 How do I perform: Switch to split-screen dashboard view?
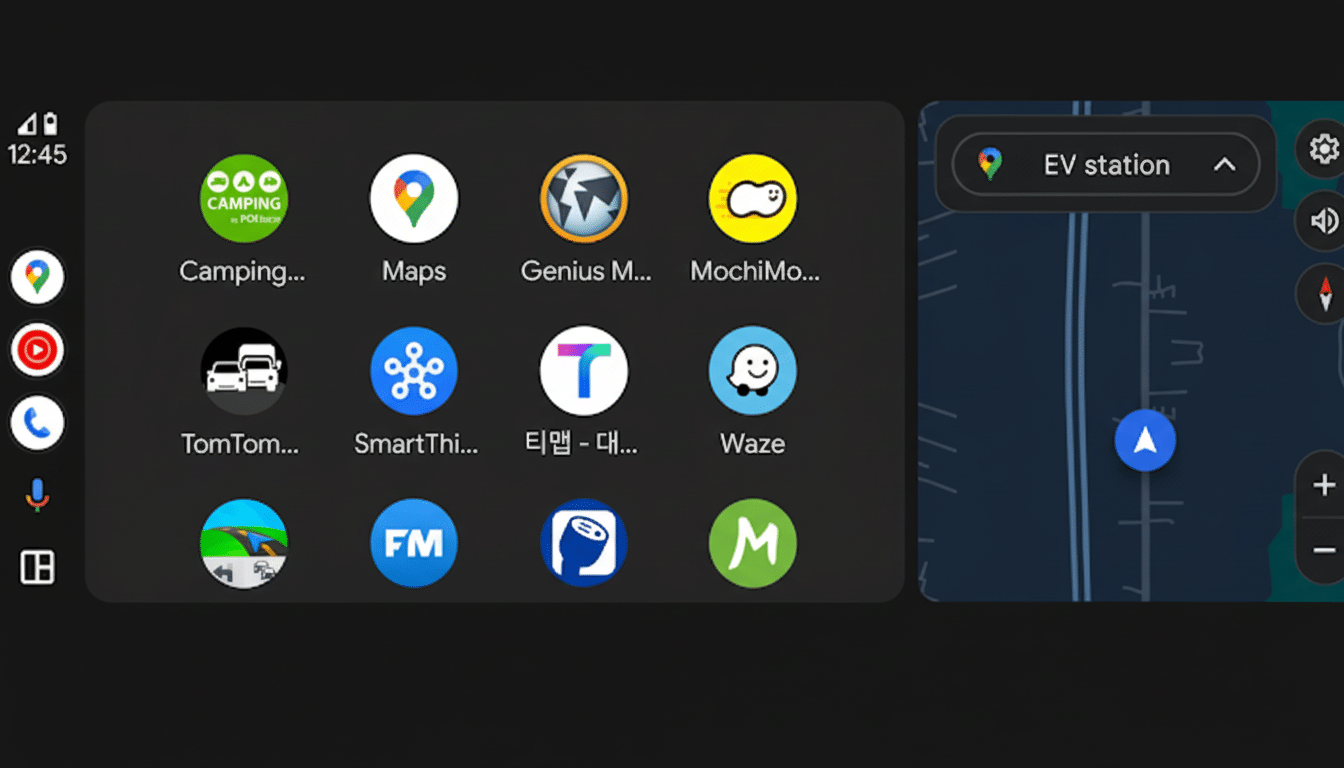pos(37,566)
